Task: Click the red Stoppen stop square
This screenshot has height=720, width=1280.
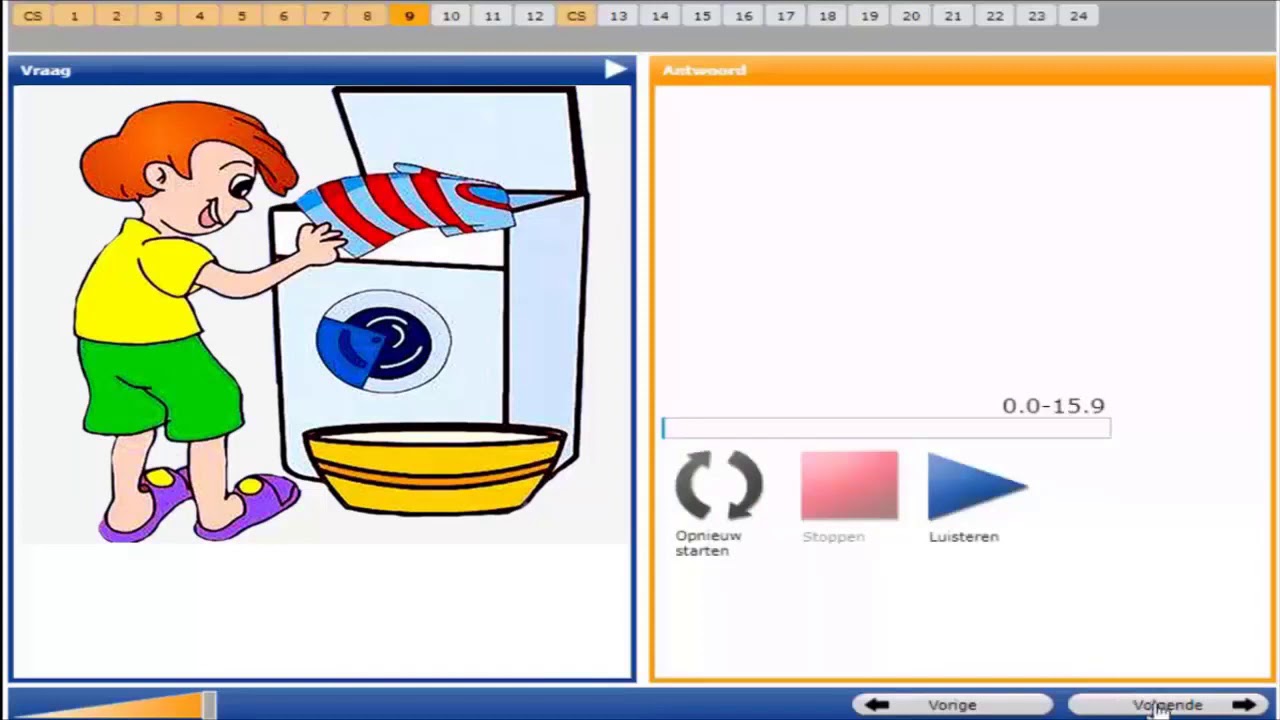Action: tap(849, 486)
